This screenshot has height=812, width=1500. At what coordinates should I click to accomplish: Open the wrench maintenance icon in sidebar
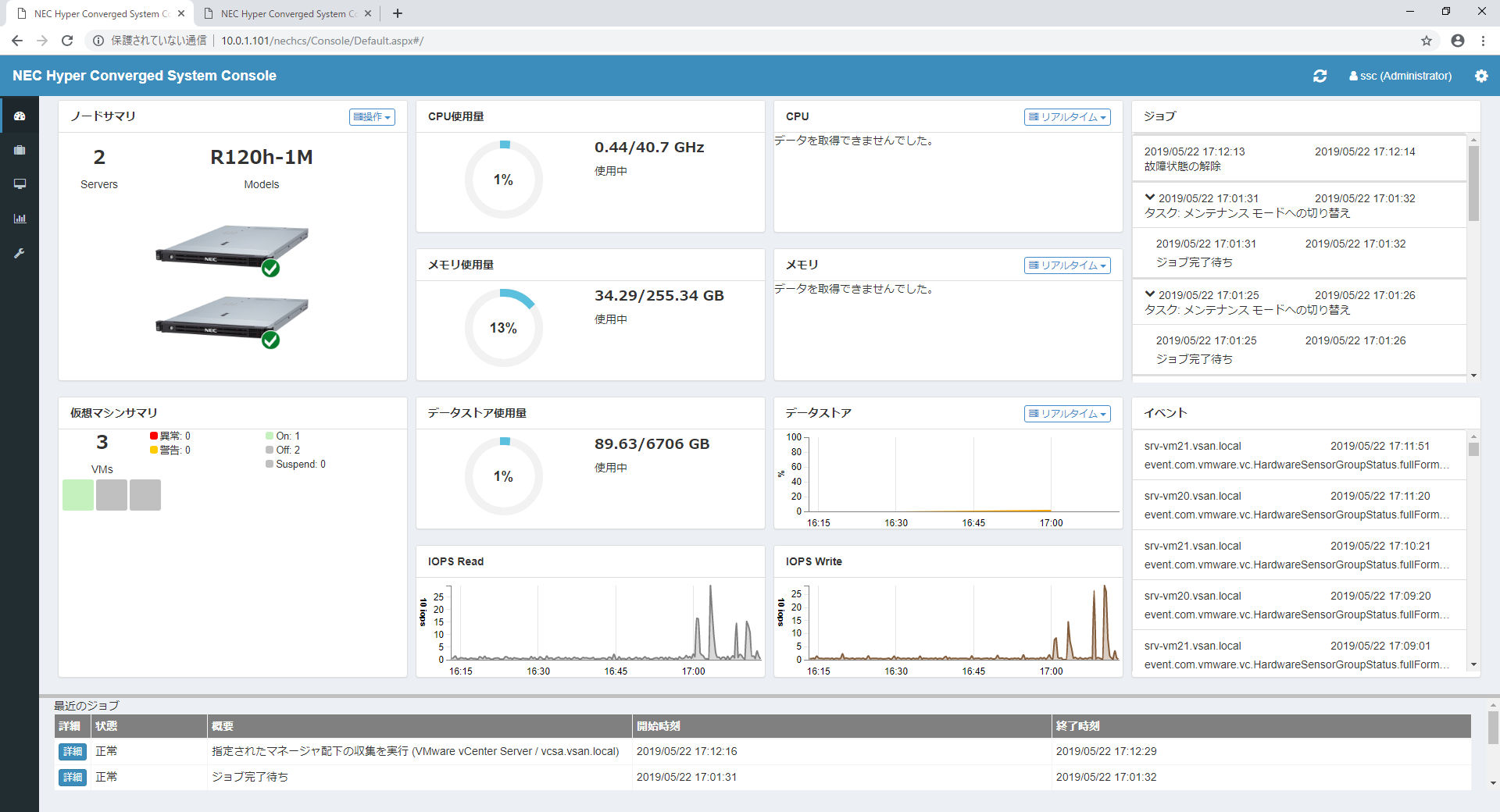(x=20, y=253)
